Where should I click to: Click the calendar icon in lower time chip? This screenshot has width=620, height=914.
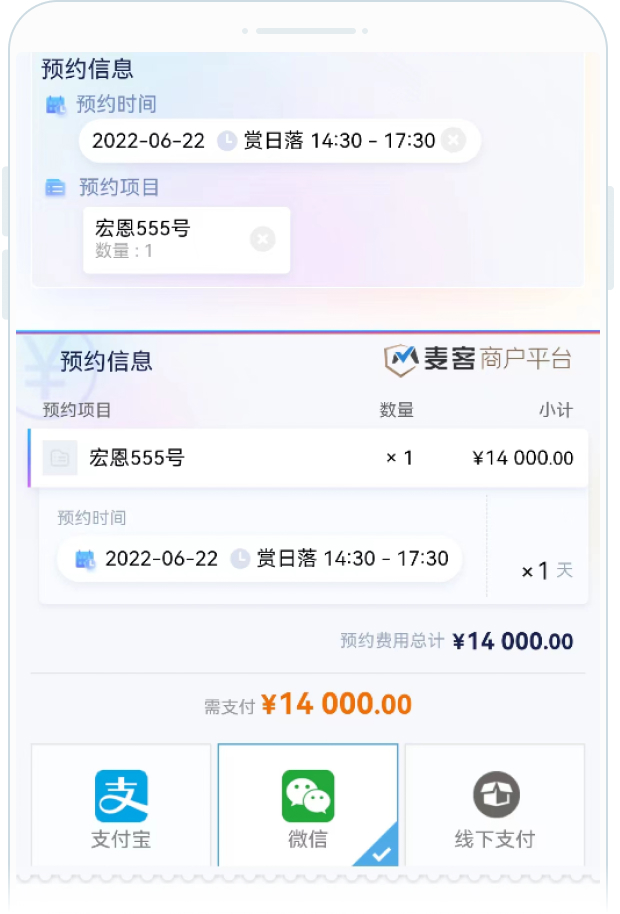pos(85,559)
